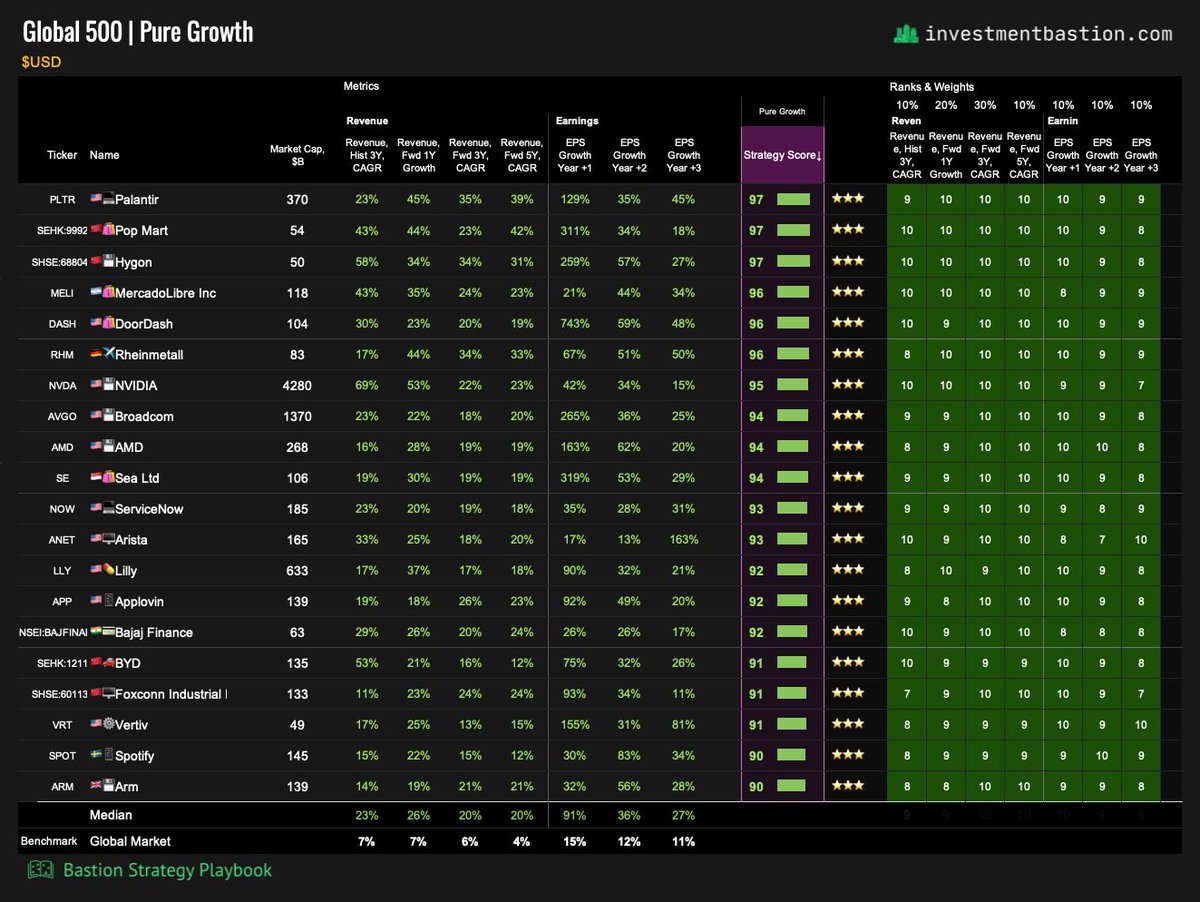Open the Bastion Strategy Playbook link
Image resolution: width=1200 pixels, height=902 pixels.
tap(167, 870)
